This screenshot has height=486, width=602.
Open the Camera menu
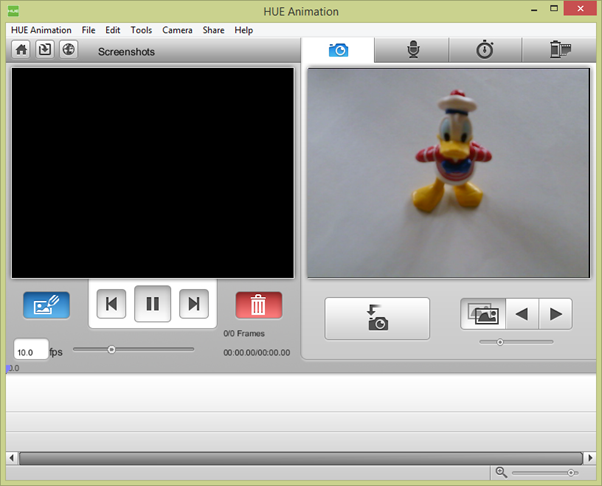point(177,30)
